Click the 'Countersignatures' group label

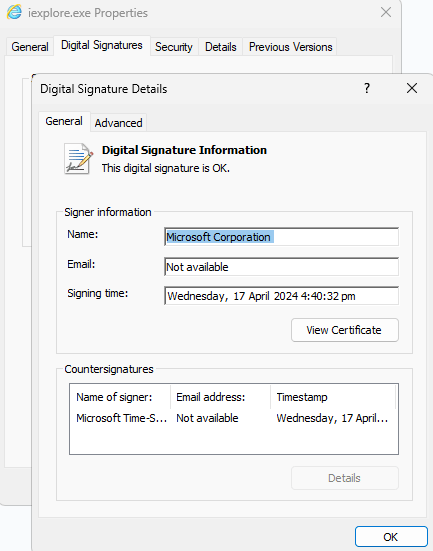click(x=109, y=369)
